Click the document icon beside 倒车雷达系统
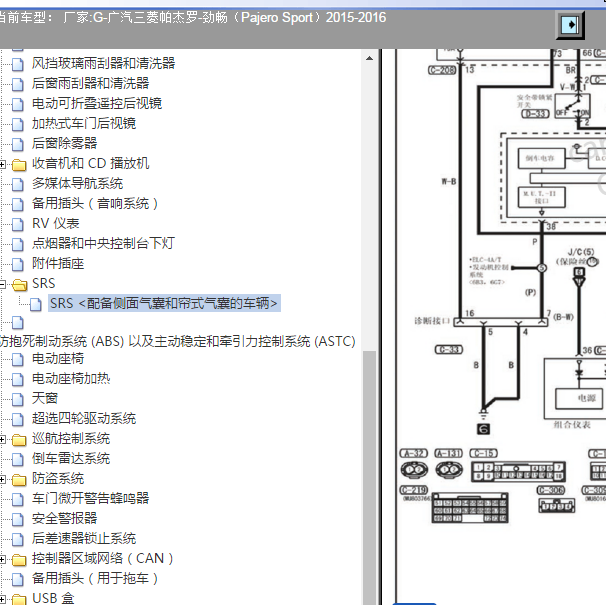 18,460
